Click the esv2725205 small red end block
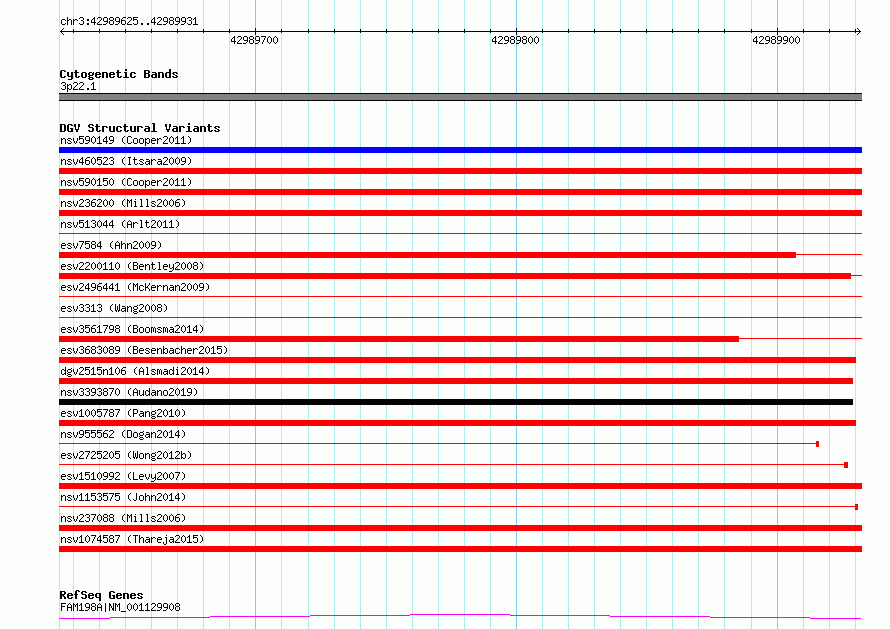890x629 pixels. (x=846, y=465)
